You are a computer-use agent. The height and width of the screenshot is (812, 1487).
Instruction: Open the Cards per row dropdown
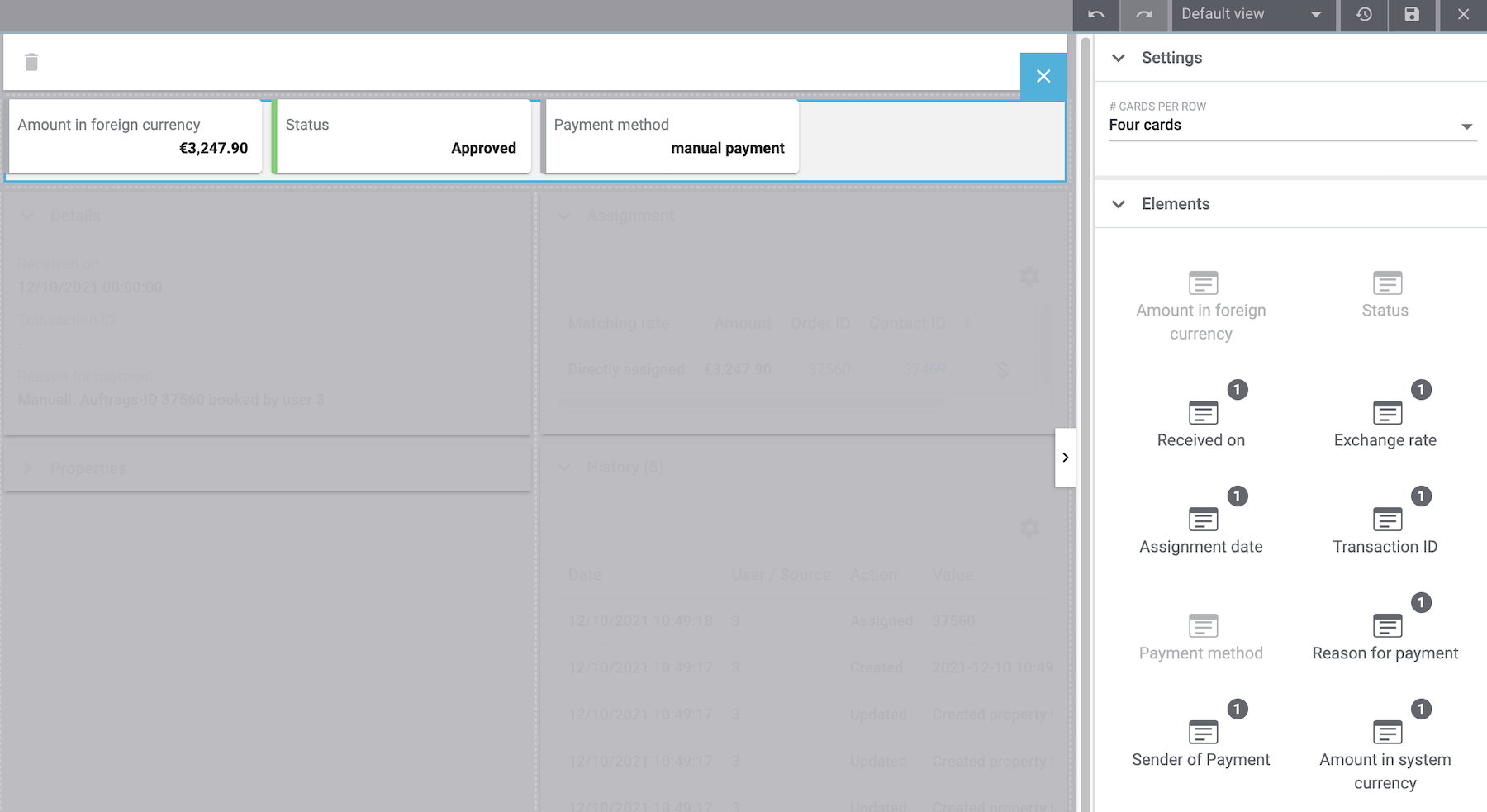[1291, 126]
